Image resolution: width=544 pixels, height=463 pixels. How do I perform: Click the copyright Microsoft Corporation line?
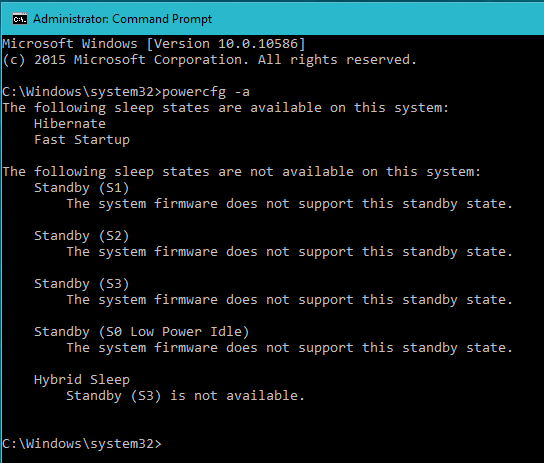click(x=209, y=60)
